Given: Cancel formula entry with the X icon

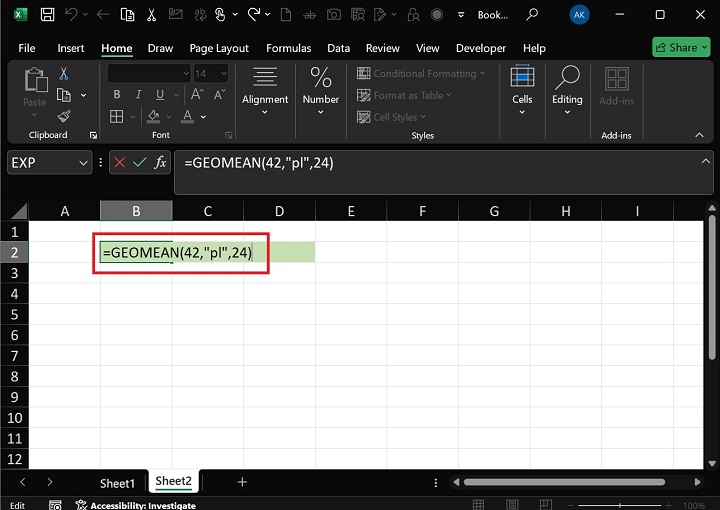Looking at the screenshot, I should point(120,162).
